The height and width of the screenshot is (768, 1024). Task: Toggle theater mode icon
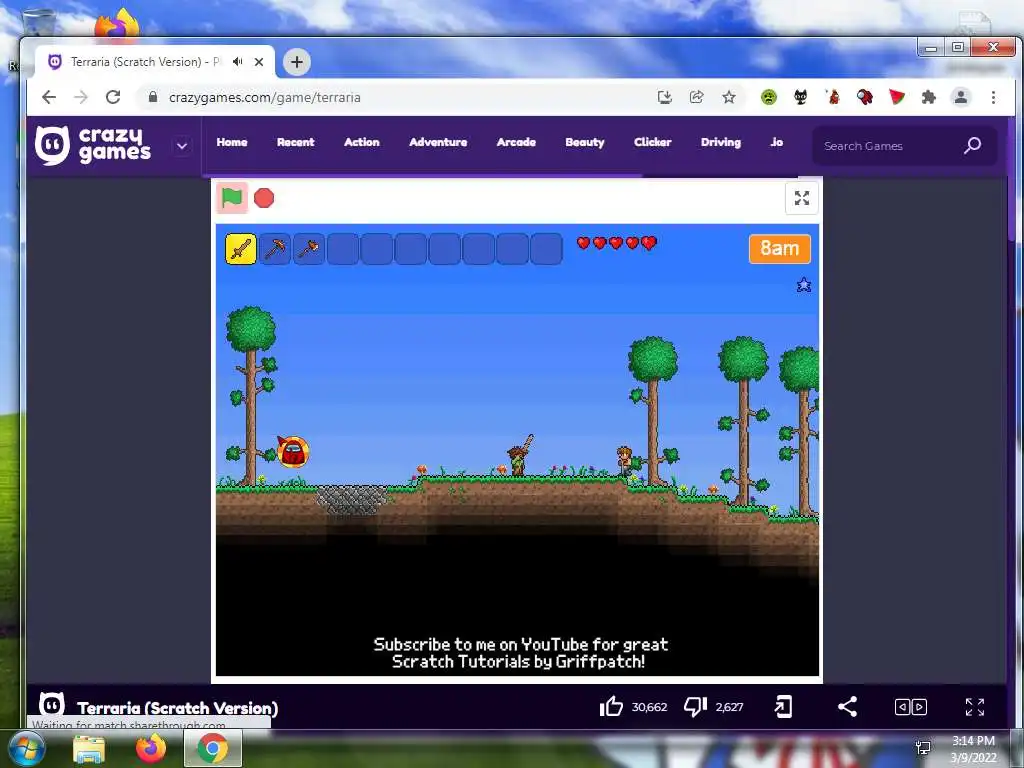(910, 707)
